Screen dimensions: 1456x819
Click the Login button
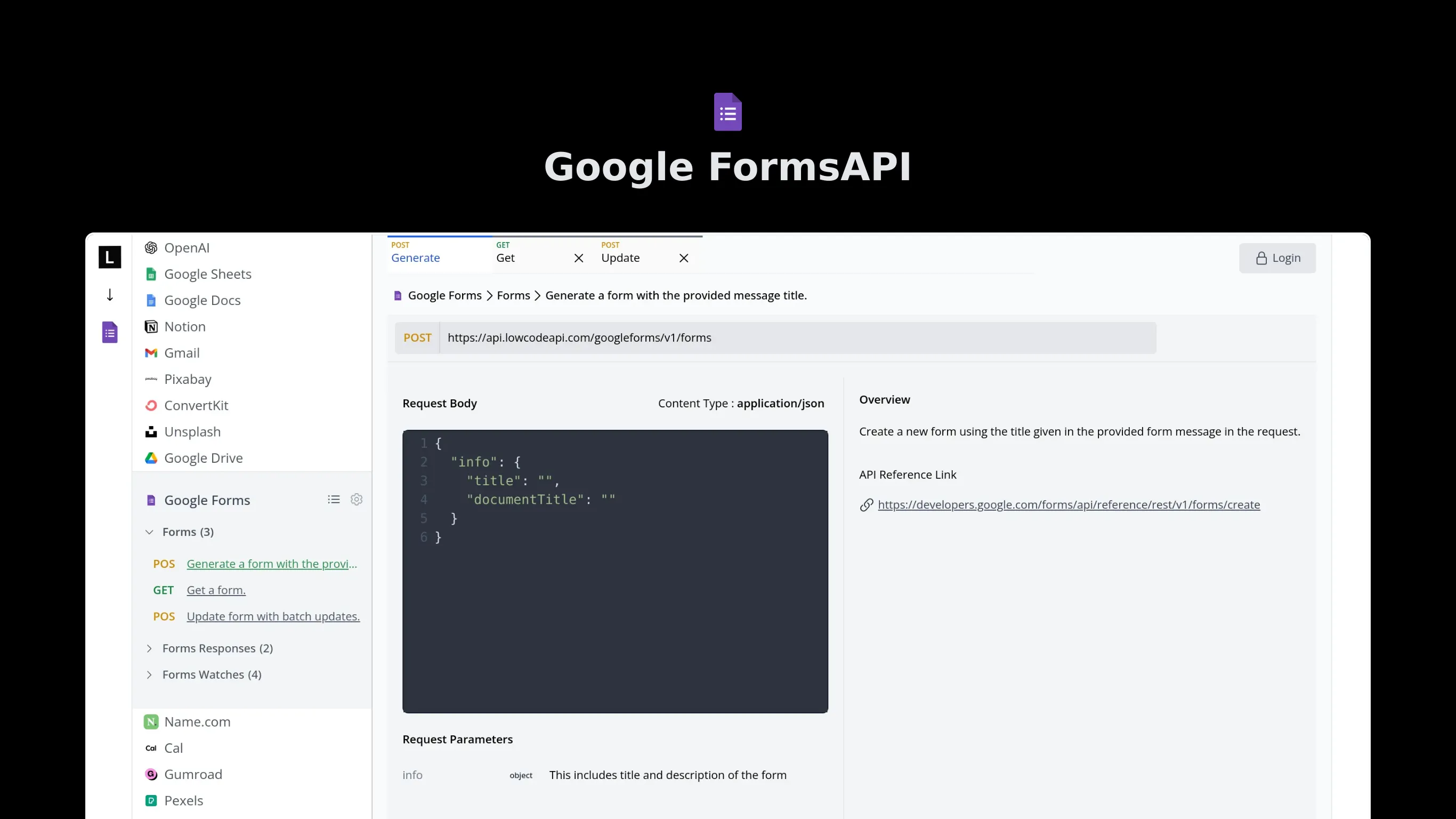point(1277,258)
